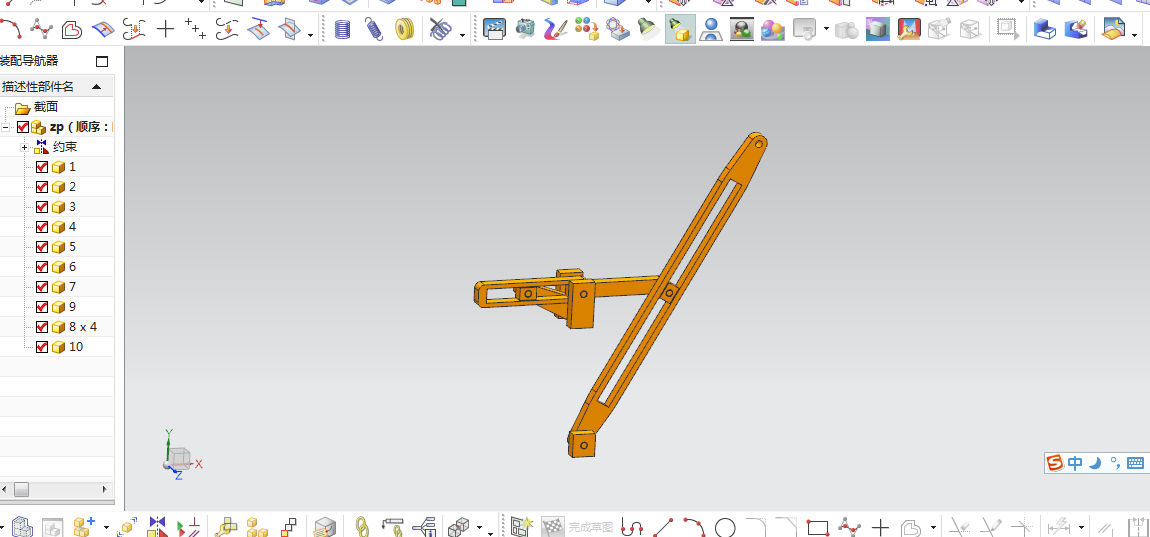The width and height of the screenshot is (1150, 537).
Task: Select the sketch arc tool
Action: (x=694, y=526)
